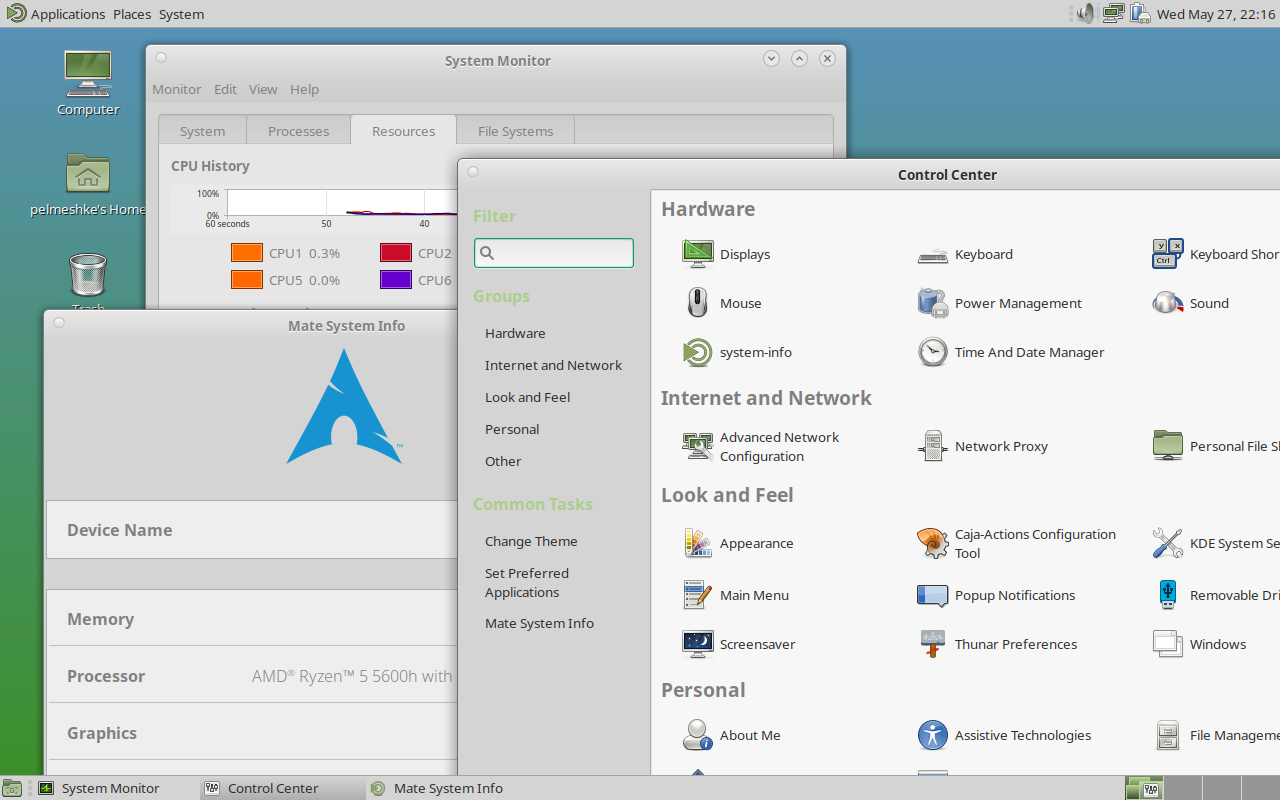Image resolution: width=1280 pixels, height=800 pixels.
Task: Jump to the Personal group in the sidebar
Action: click(x=512, y=429)
